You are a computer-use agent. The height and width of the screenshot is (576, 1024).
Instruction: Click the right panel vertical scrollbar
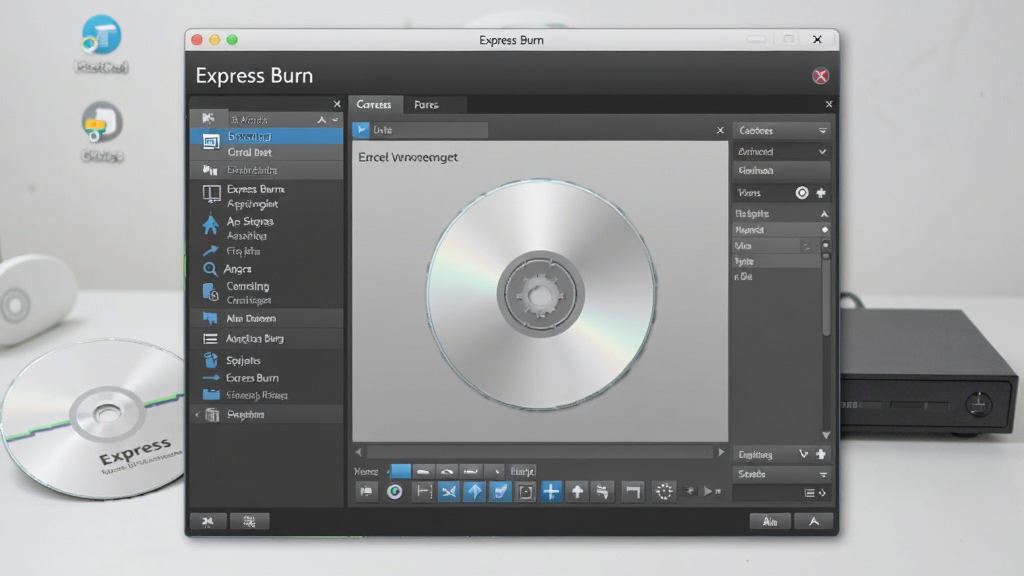826,294
